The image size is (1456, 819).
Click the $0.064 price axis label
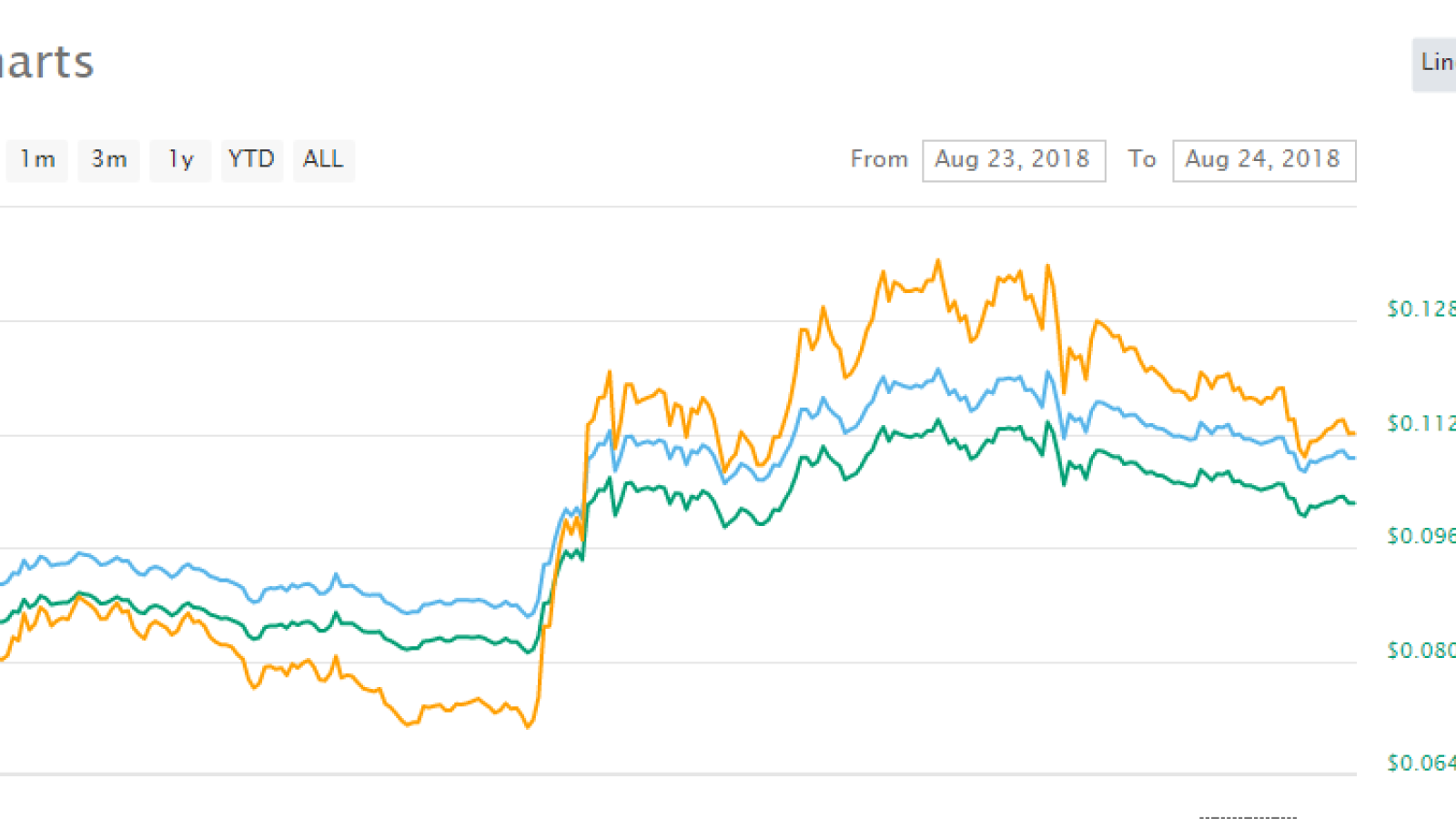(x=1421, y=763)
